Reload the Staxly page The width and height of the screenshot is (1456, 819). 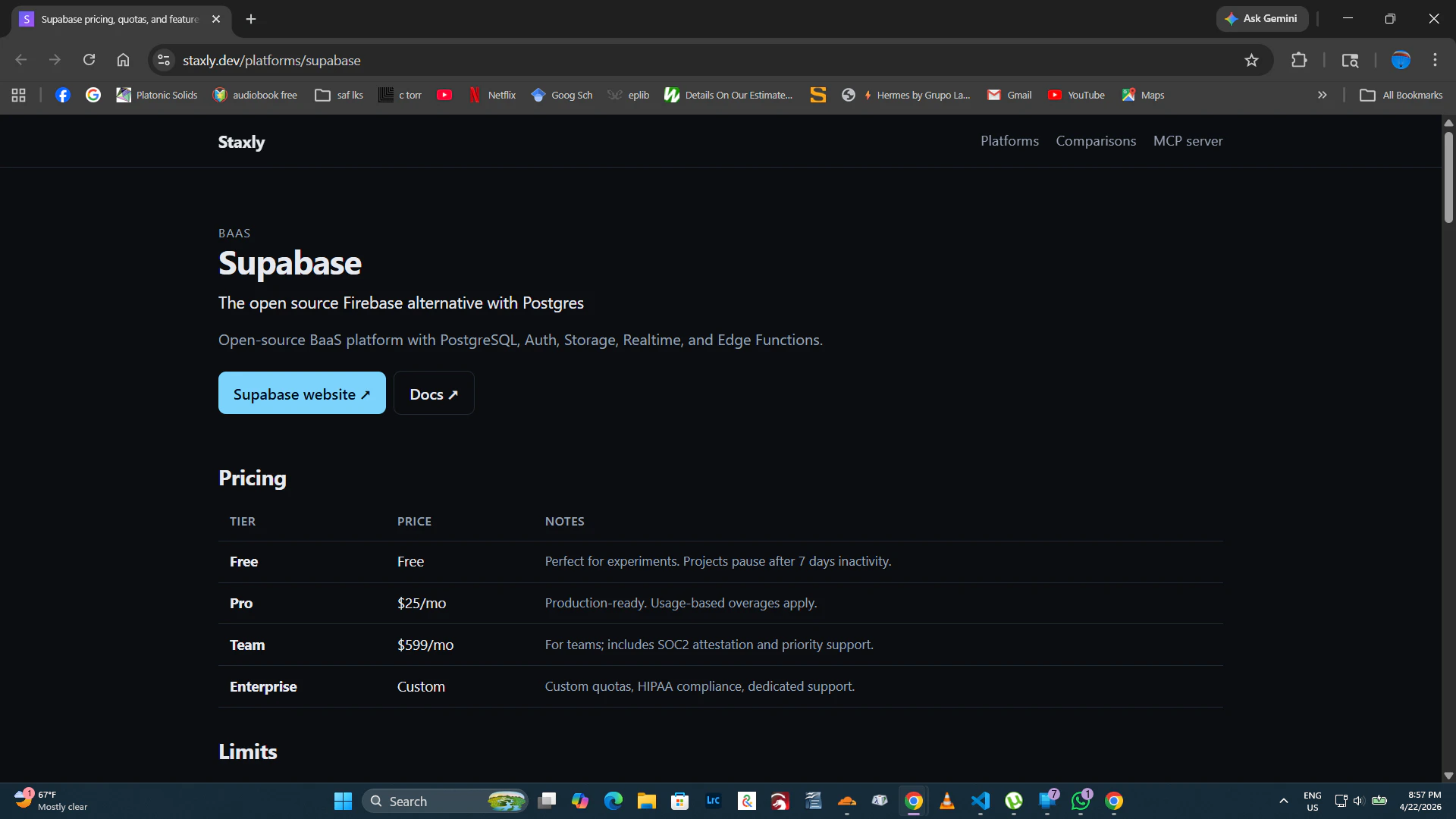tap(89, 60)
